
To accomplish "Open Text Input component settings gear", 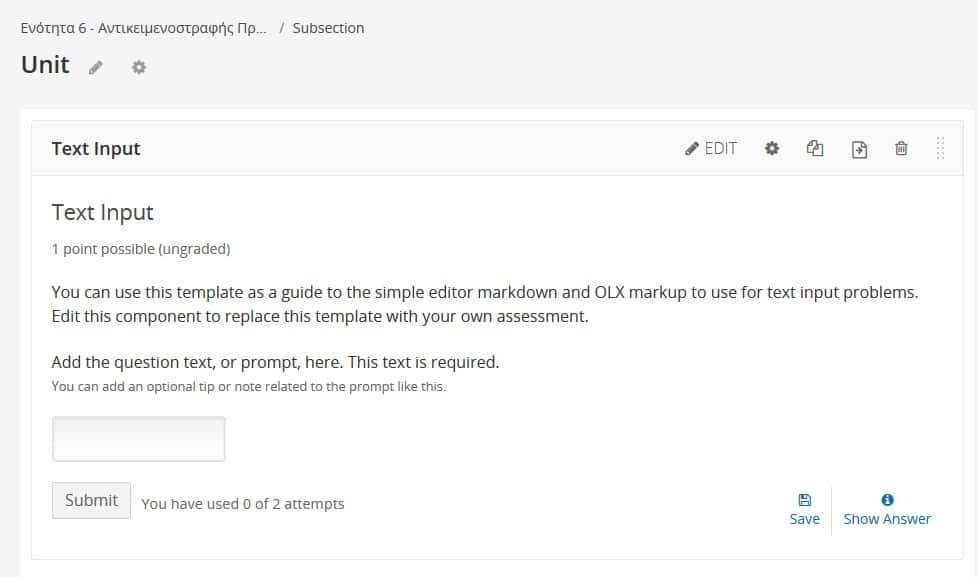I will pyautogui.click(x=772, y=148).
